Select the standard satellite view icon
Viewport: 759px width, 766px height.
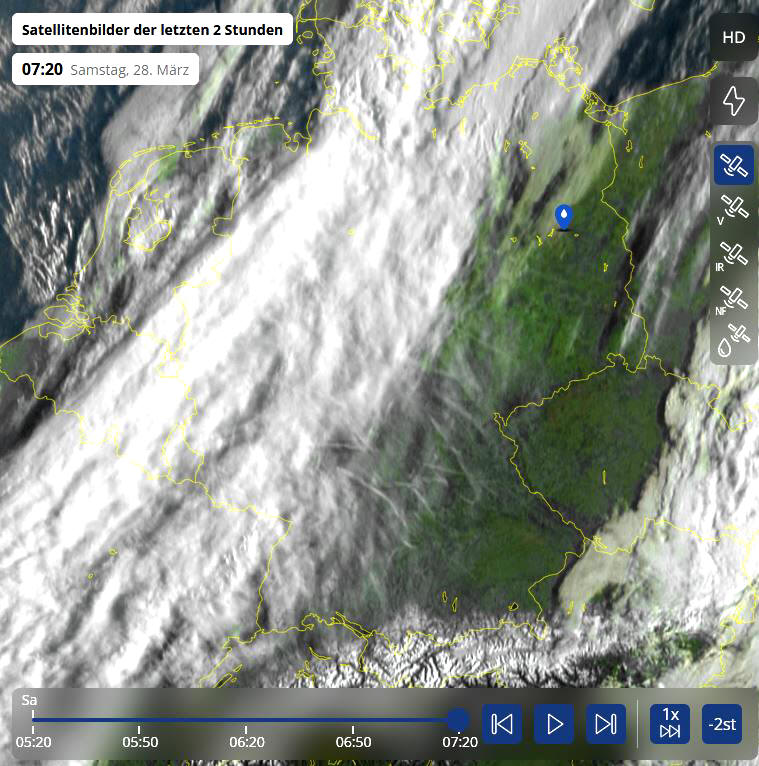pyautogui.click(x=733, y=165)
